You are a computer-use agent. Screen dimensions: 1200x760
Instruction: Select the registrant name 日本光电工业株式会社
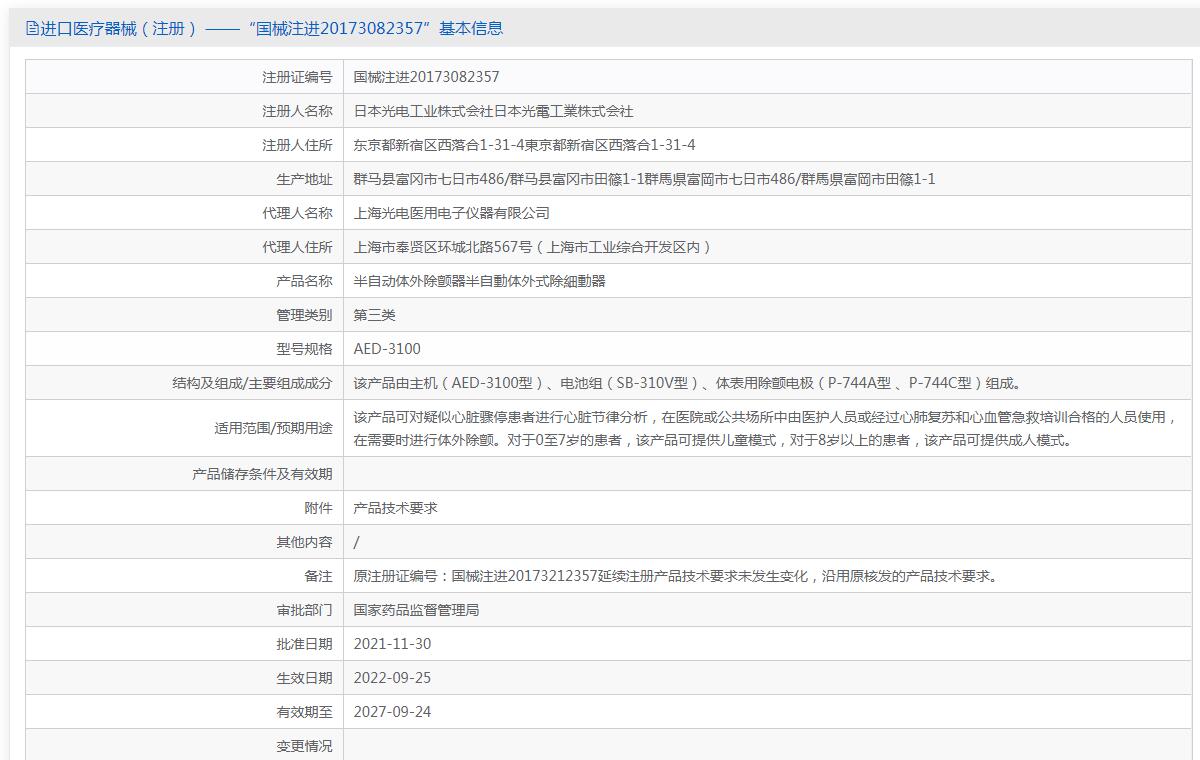[x=424, y=111]
